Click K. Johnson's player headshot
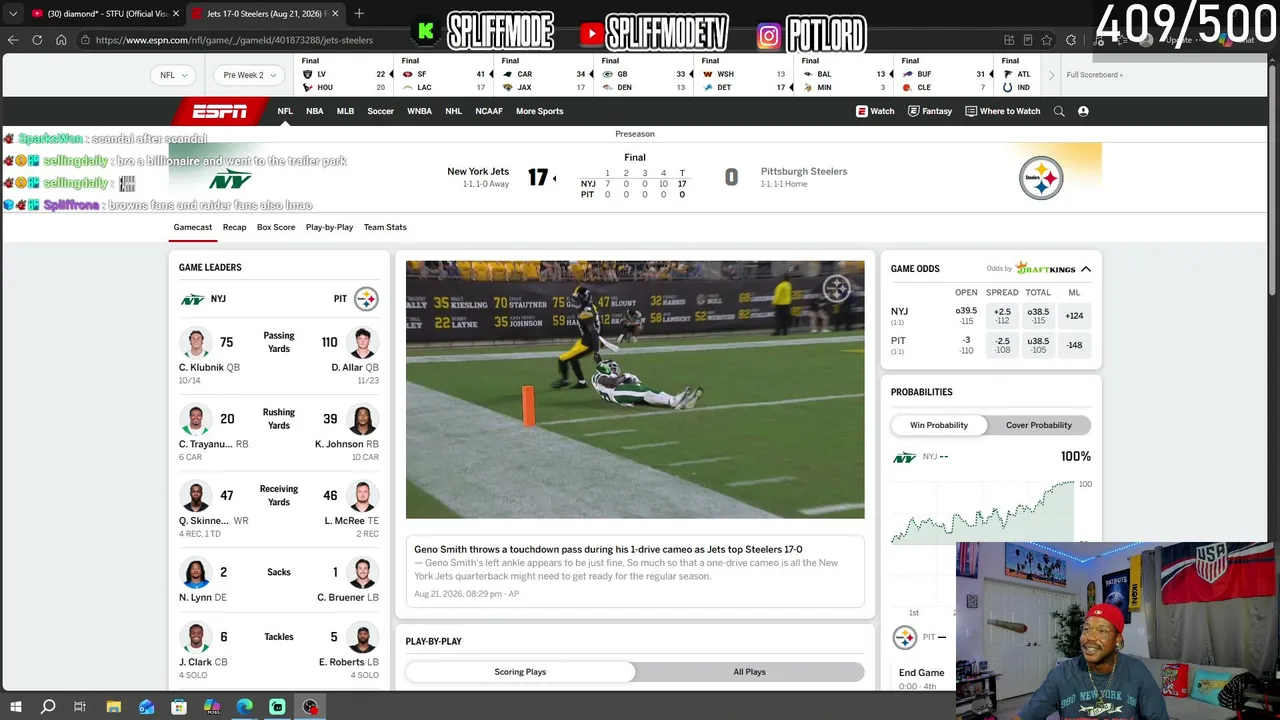The width and height of the screenshot is (1280, 720). [x=362, y=419]
